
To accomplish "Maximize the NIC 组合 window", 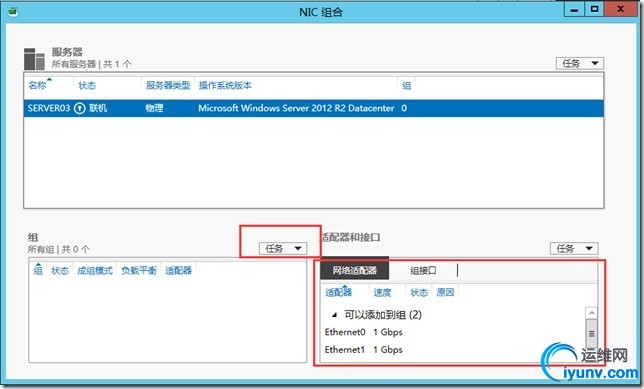I will (x=594, y=10).
